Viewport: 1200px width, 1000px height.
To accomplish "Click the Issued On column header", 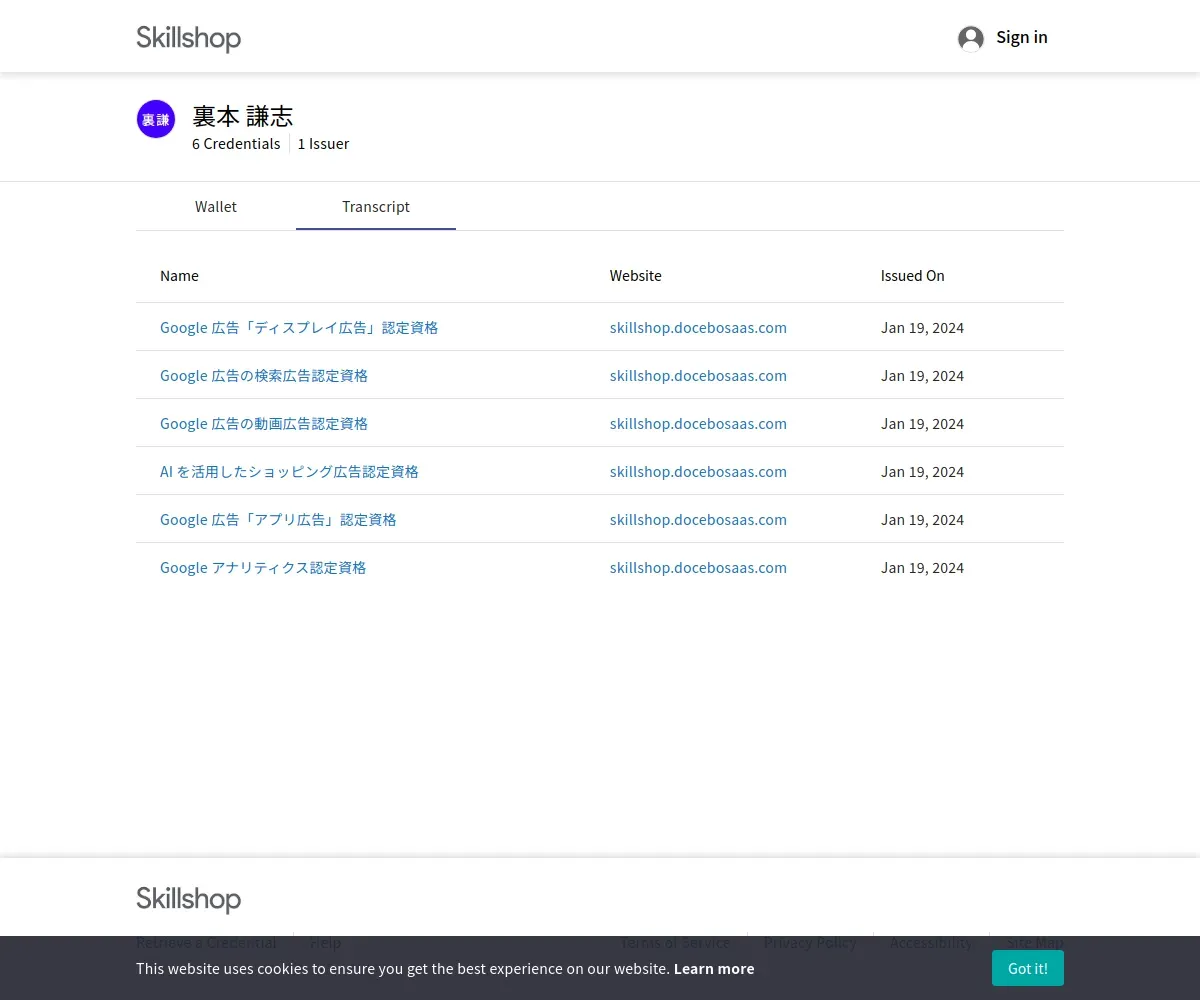I will coord(912,275).
